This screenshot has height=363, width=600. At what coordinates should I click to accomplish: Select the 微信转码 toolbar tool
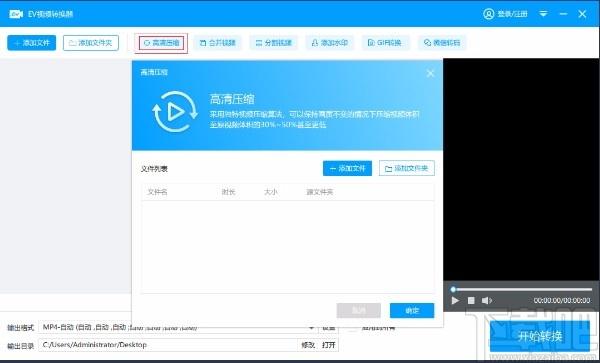tap(442, 43)
